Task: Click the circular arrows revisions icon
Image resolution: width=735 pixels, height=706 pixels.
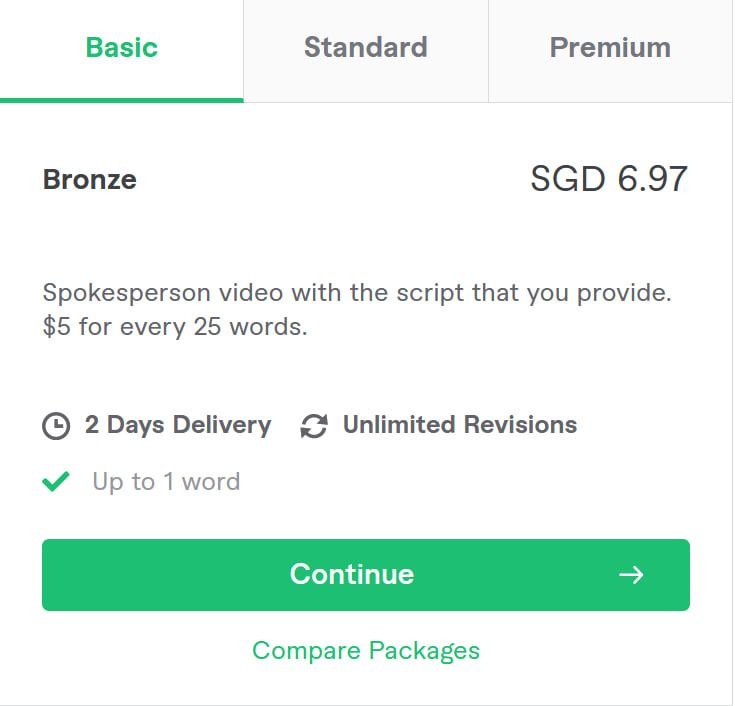Action: [x=314, y=426]
